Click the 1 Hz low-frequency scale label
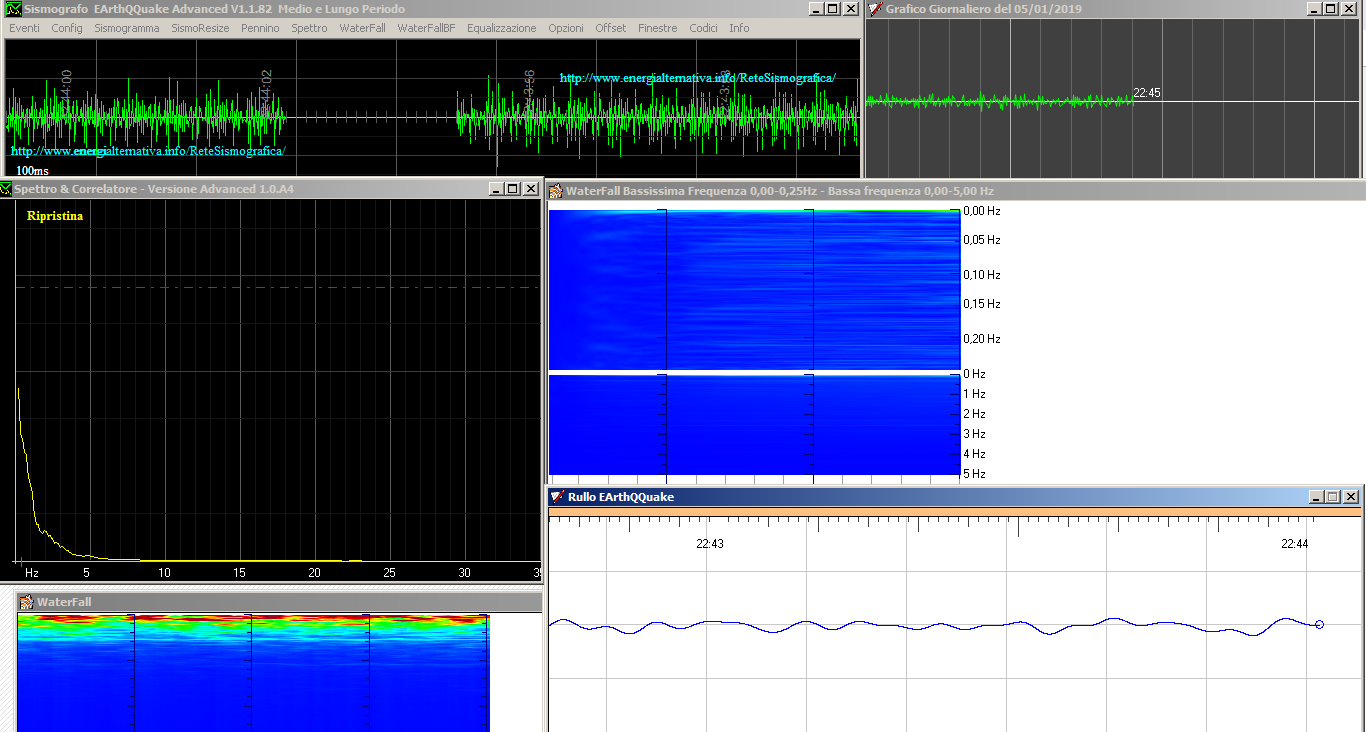The width and height of the screenshot is (1366, 732). tap(974, 394)
